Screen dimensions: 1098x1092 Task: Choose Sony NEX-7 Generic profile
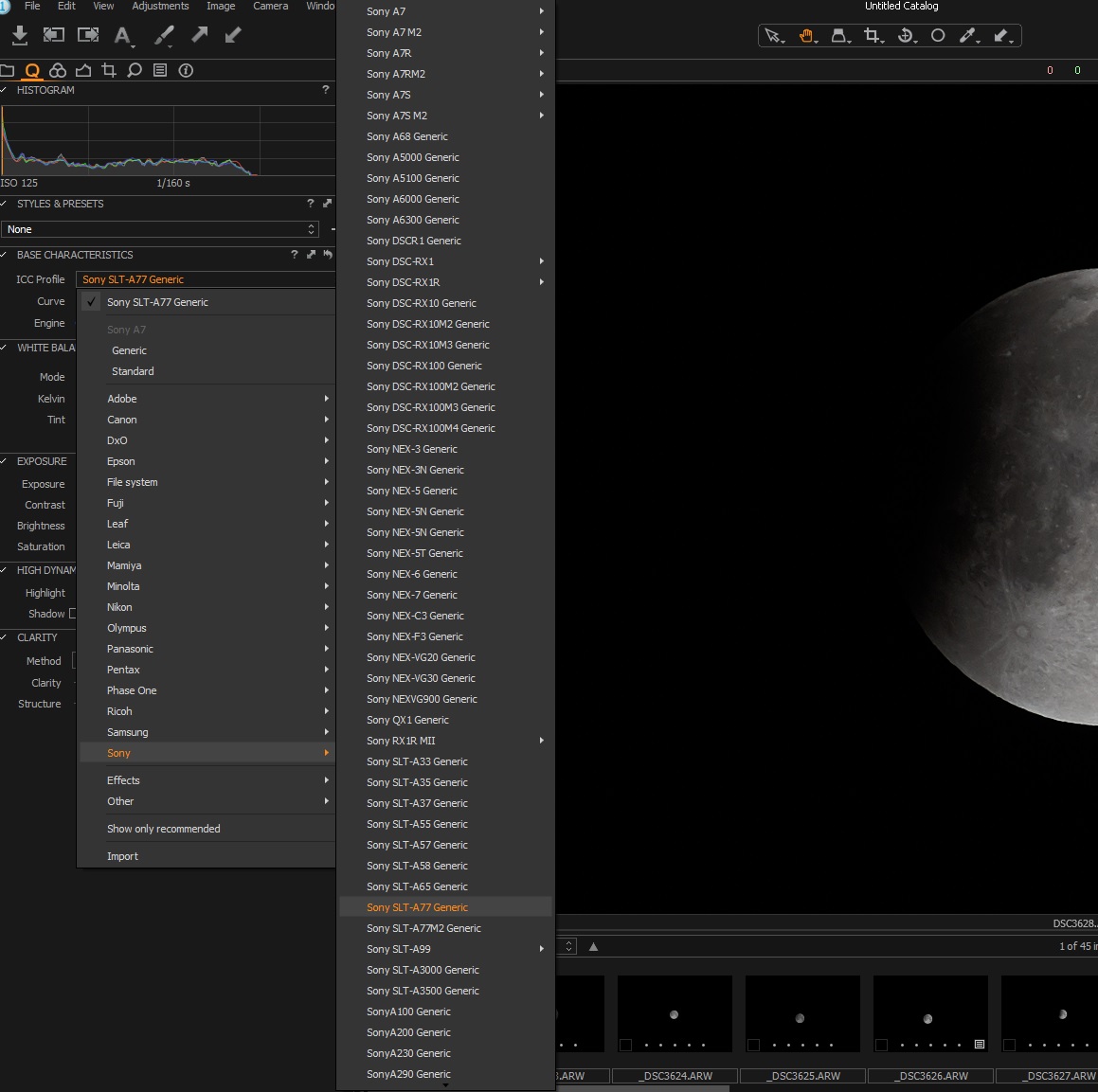tap(412, 595)
